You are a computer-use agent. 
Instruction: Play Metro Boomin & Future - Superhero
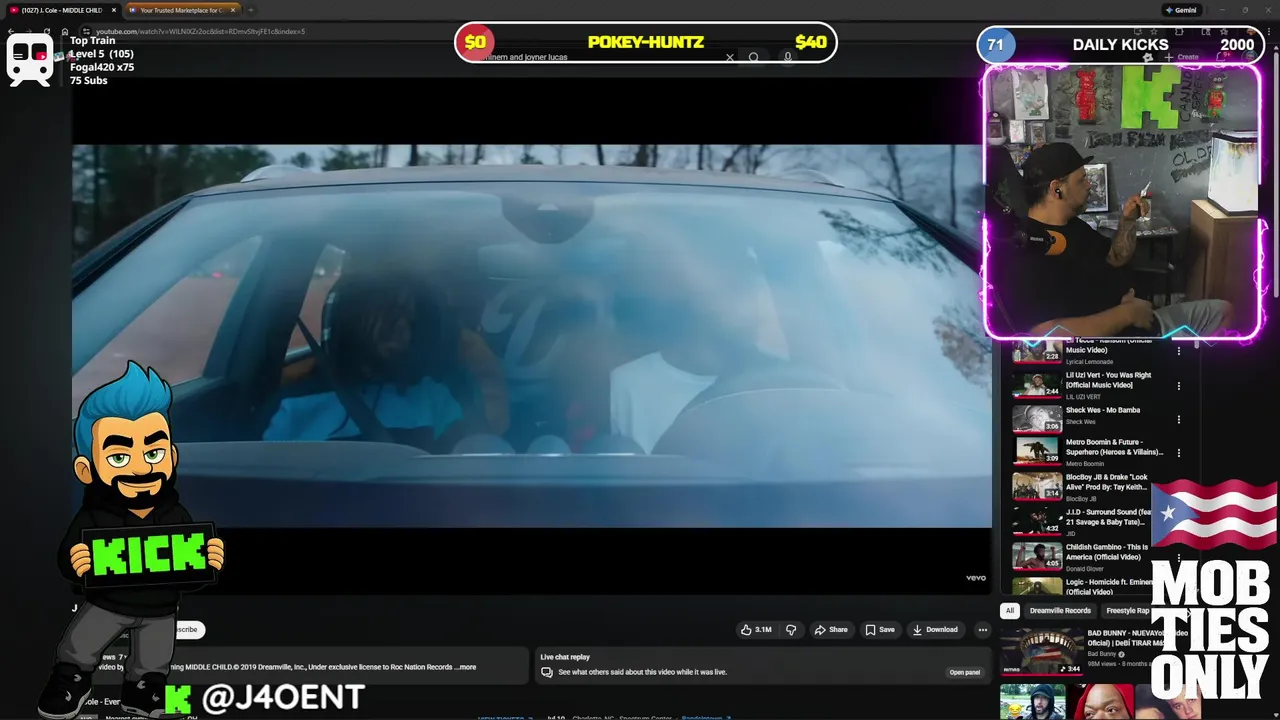coord(1114,447)
